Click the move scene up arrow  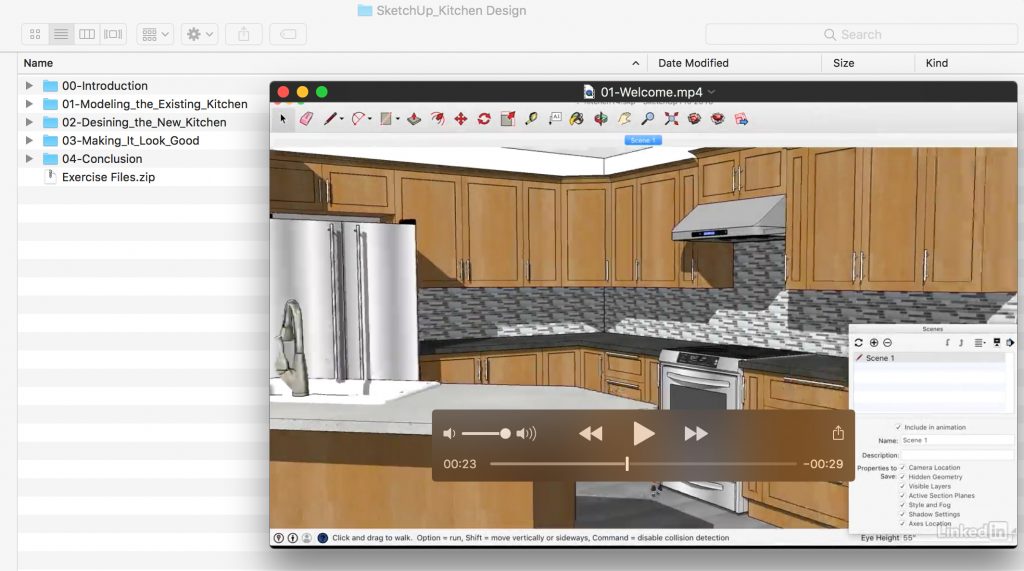point(948,342)
